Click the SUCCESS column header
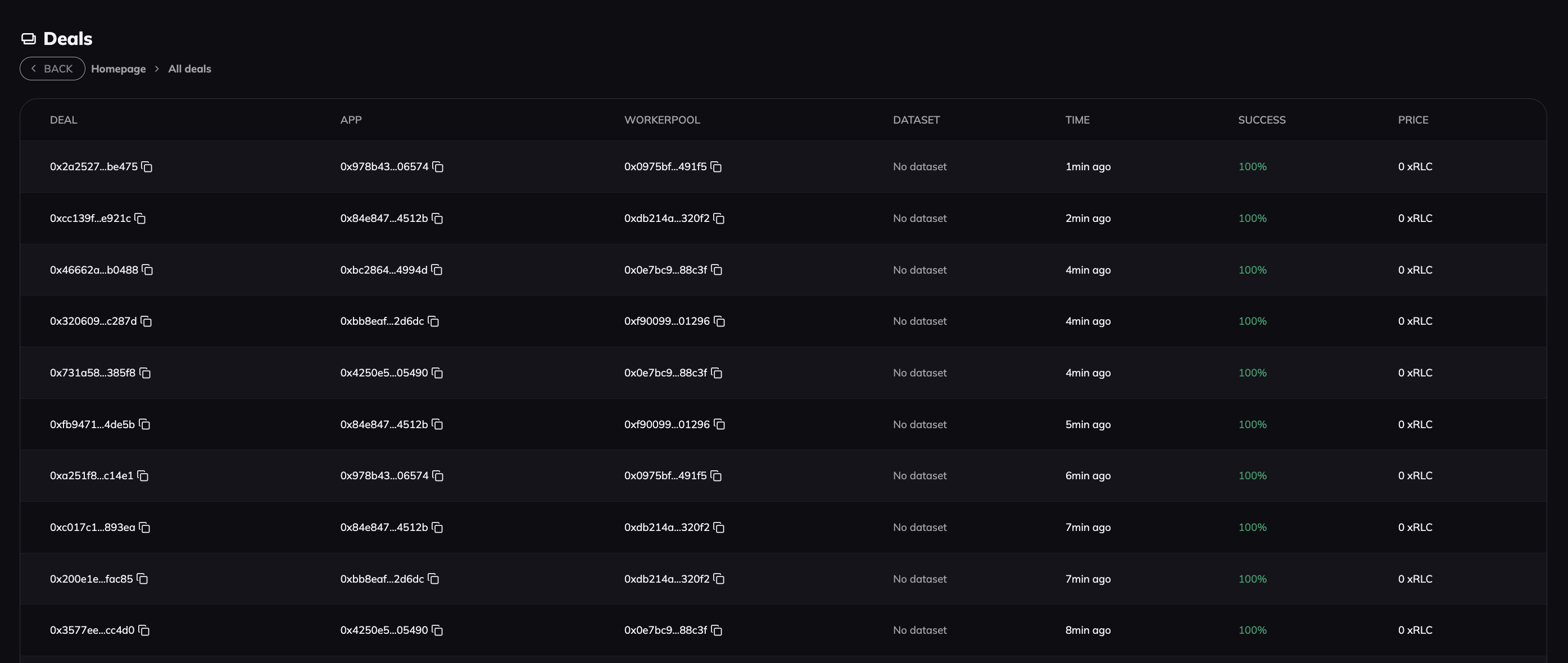1568x663 pixels. pos(1261,120)
